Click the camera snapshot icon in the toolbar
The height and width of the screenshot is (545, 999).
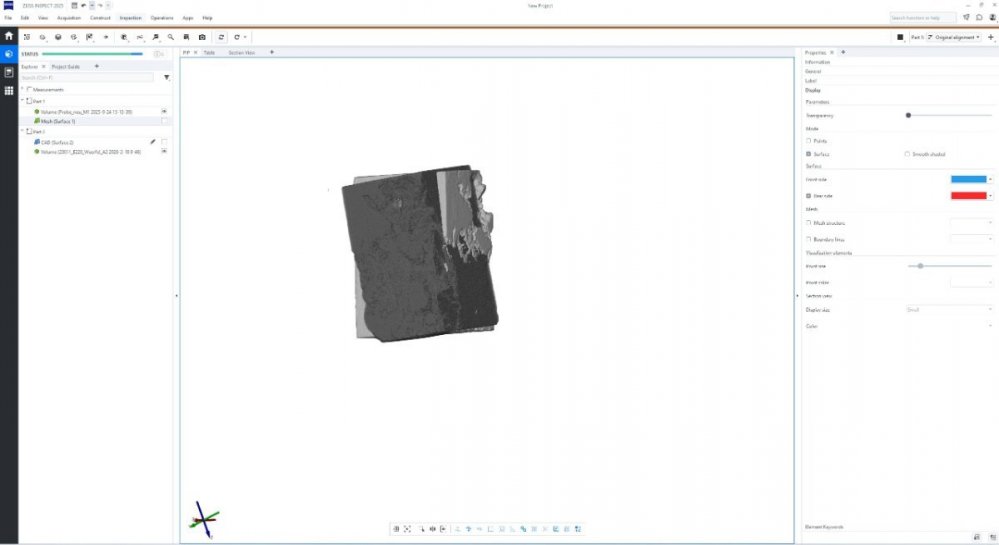[x=202, y=37]
